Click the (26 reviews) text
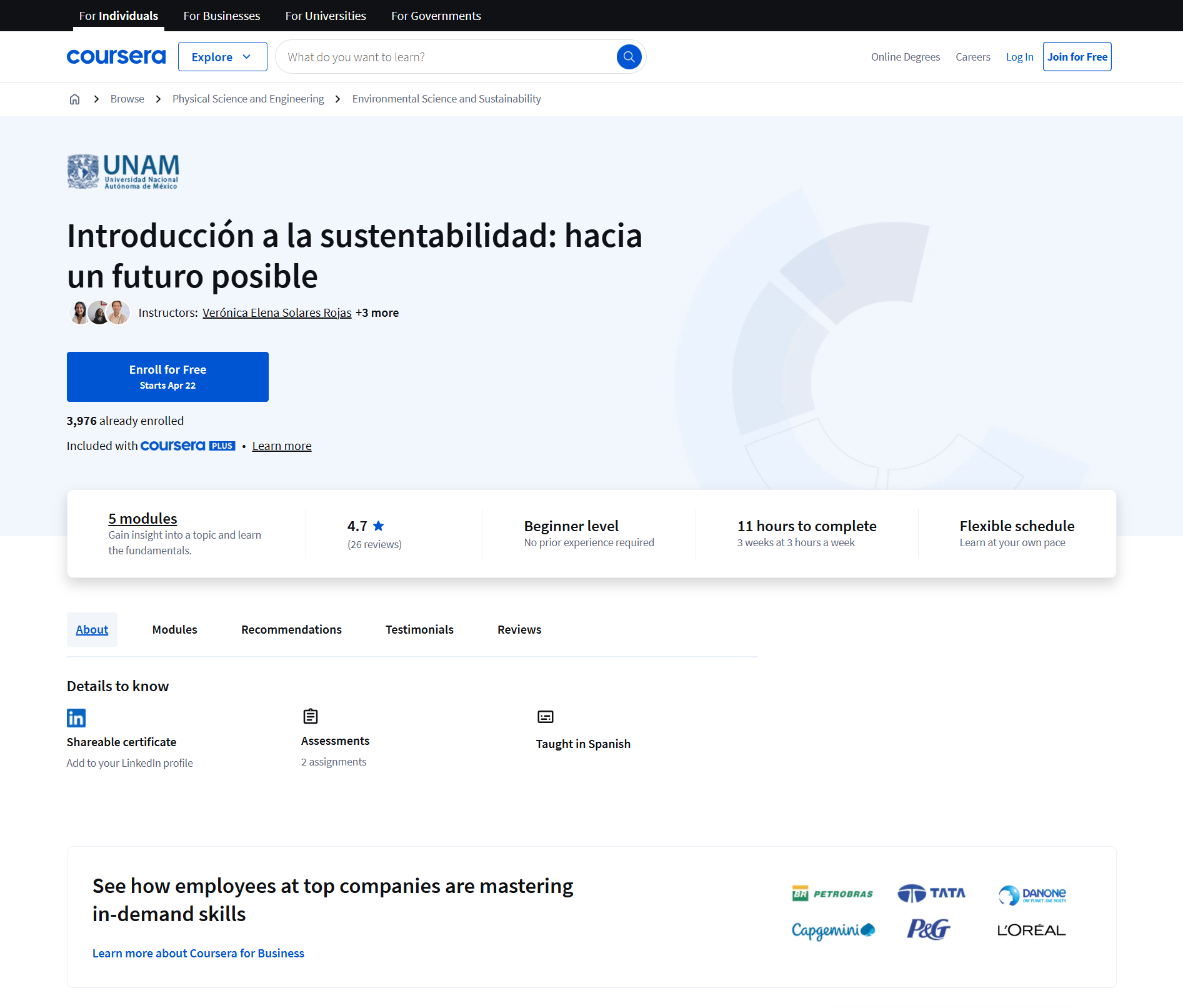 pos(374,544)
